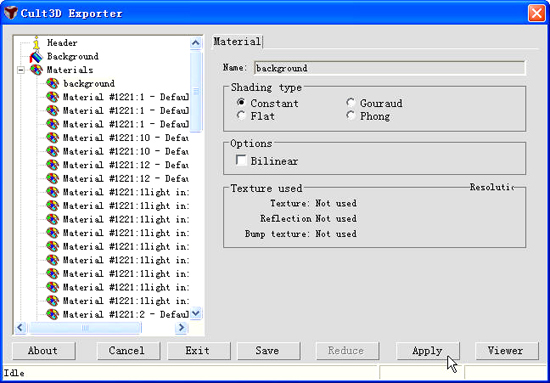Click the Materials node's colored sphere icon
Screen dimensions: 550x383
(36, 70)
